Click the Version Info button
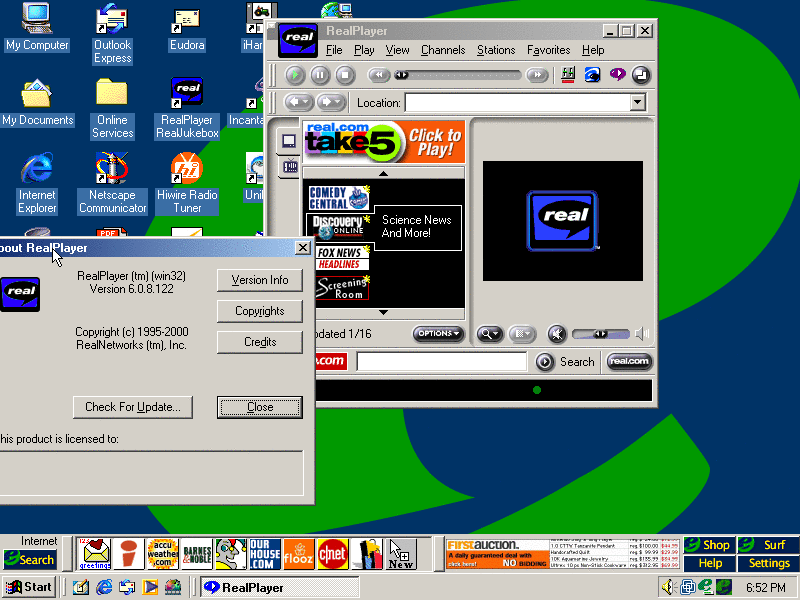The image size is (800, 600). [260, 280]
